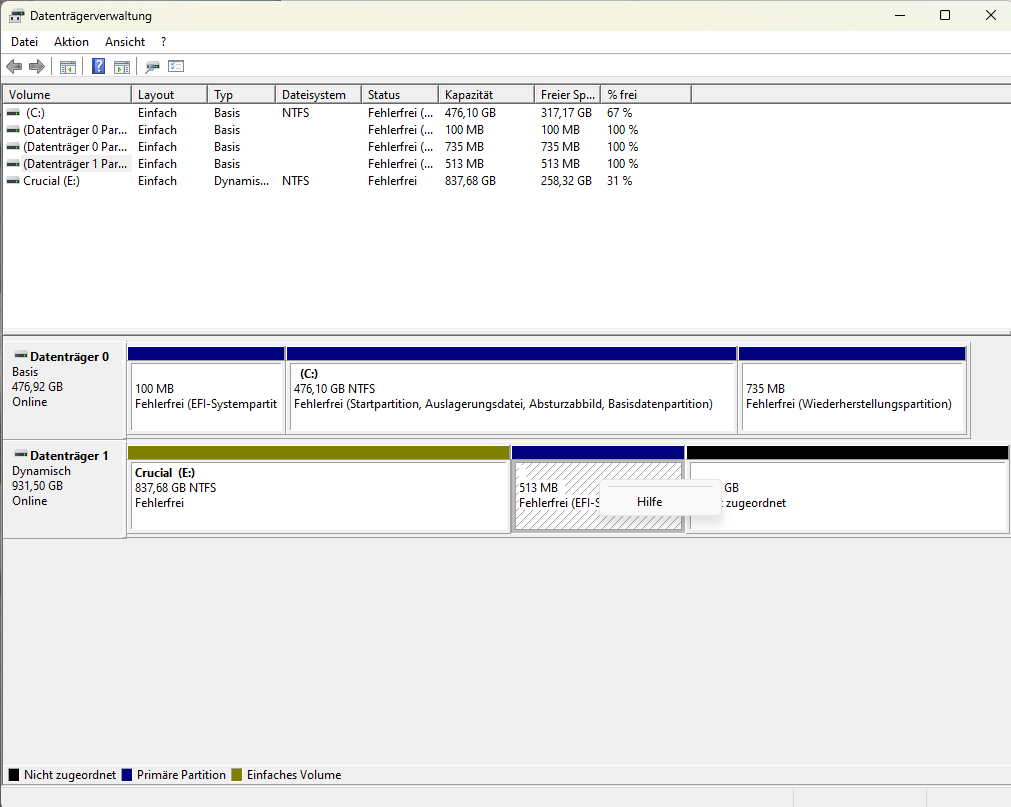Sort by the Typ column header

coord(242,95)
